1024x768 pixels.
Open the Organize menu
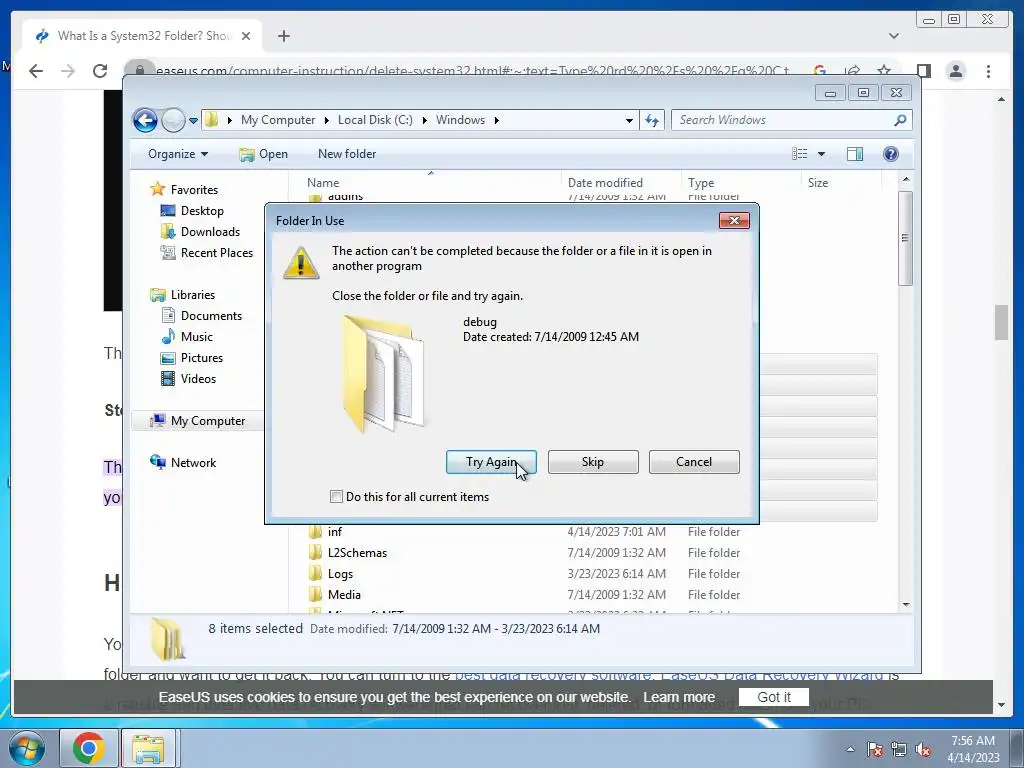178,154
